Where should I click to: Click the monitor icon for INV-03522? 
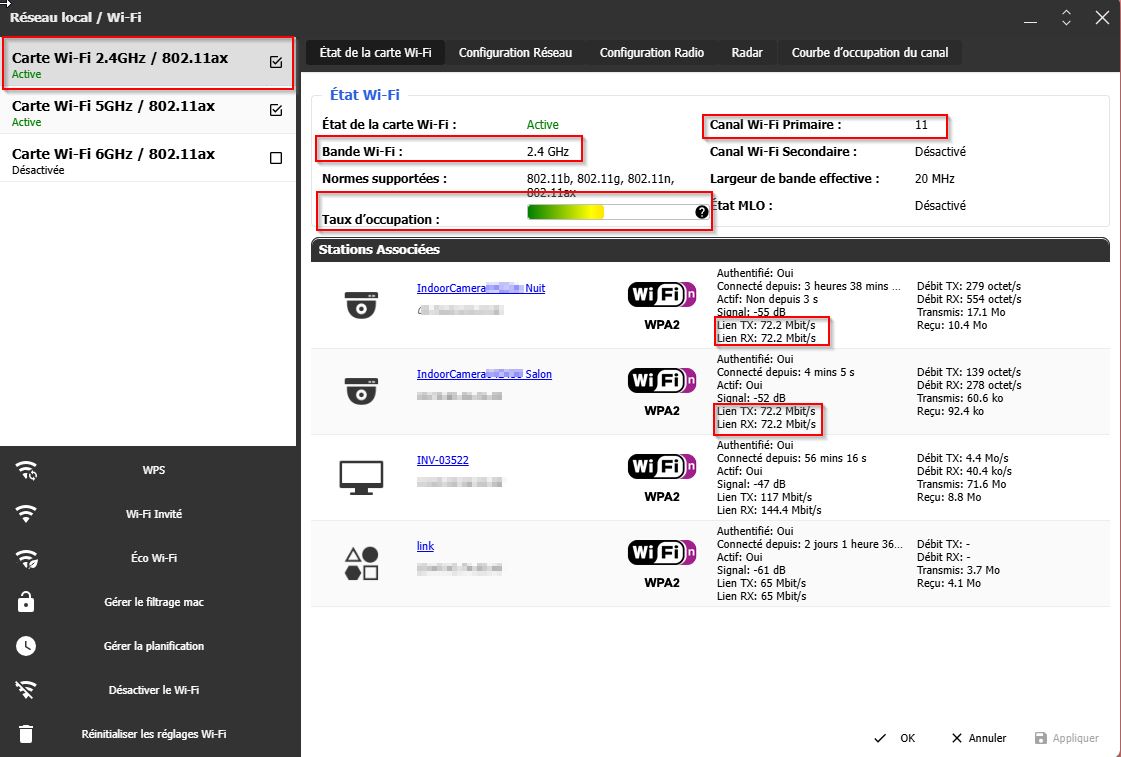(361, 477)
